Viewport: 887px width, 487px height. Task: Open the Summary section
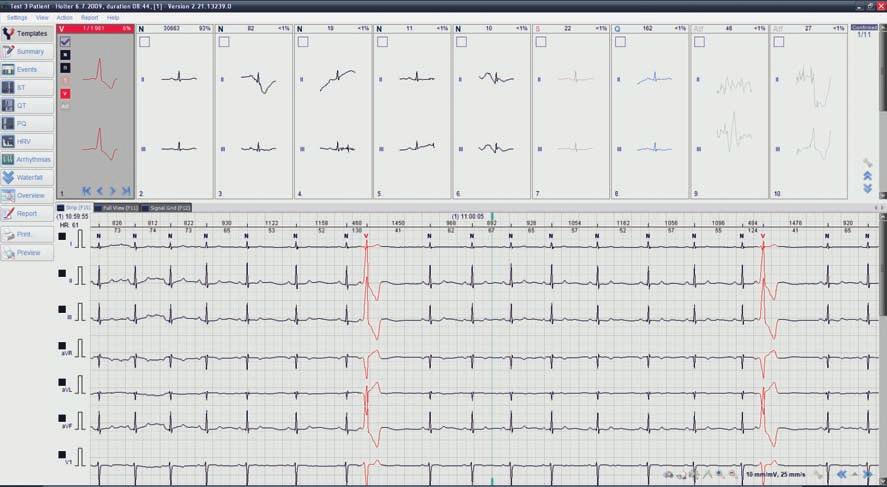(27, 51)
